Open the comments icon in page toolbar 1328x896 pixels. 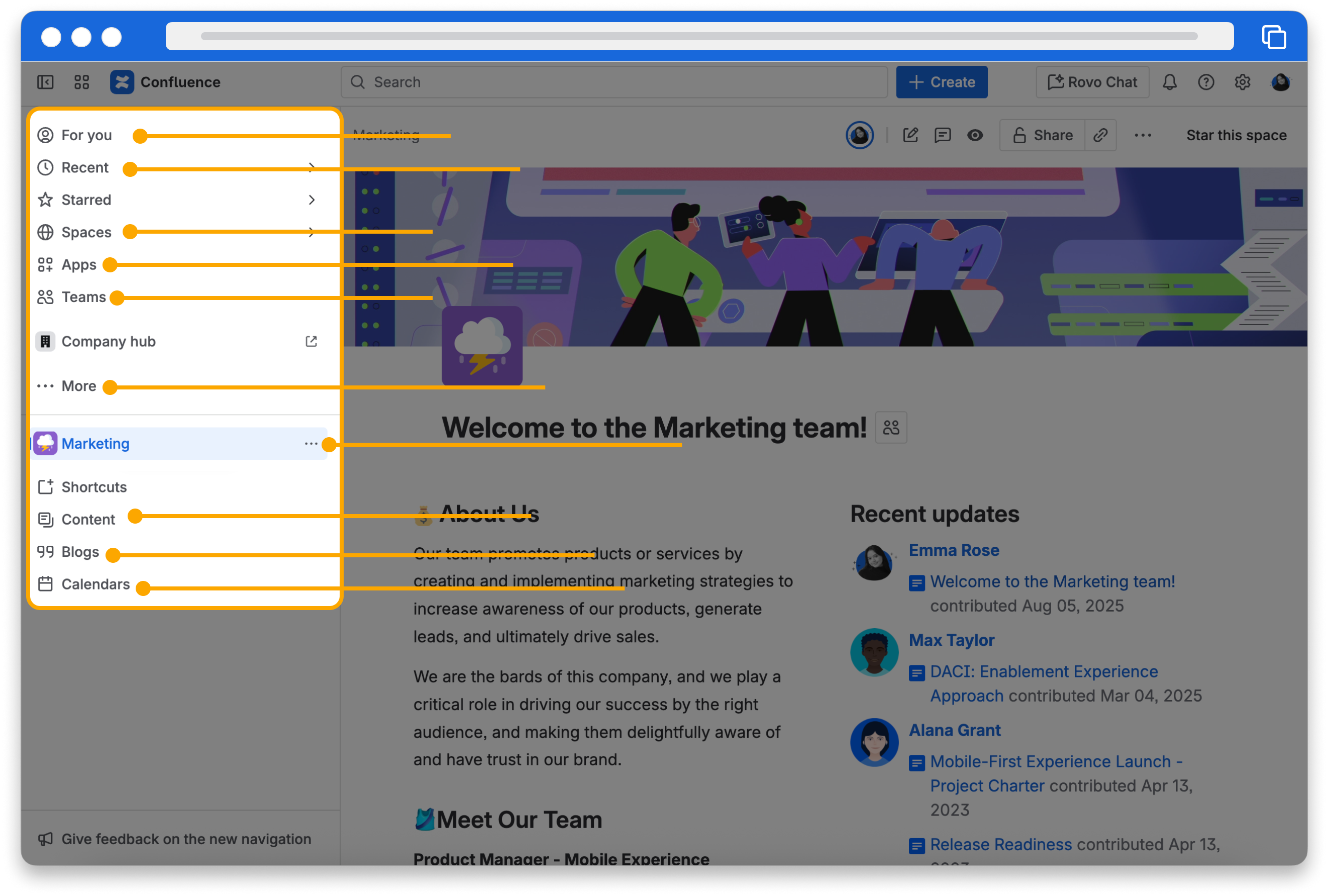click(x=943, y=135)
